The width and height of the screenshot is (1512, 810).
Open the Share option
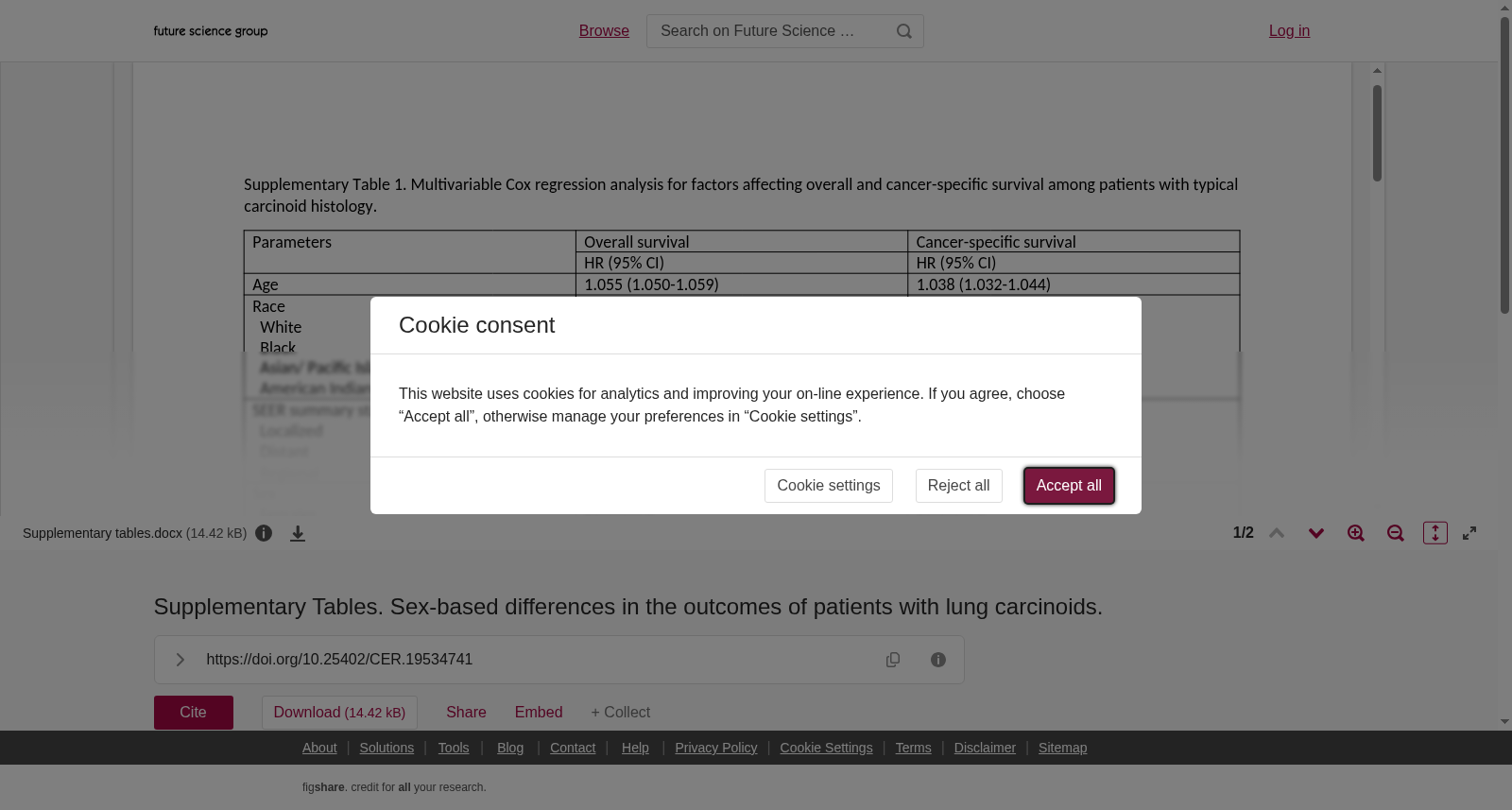[x=466, y=713]
